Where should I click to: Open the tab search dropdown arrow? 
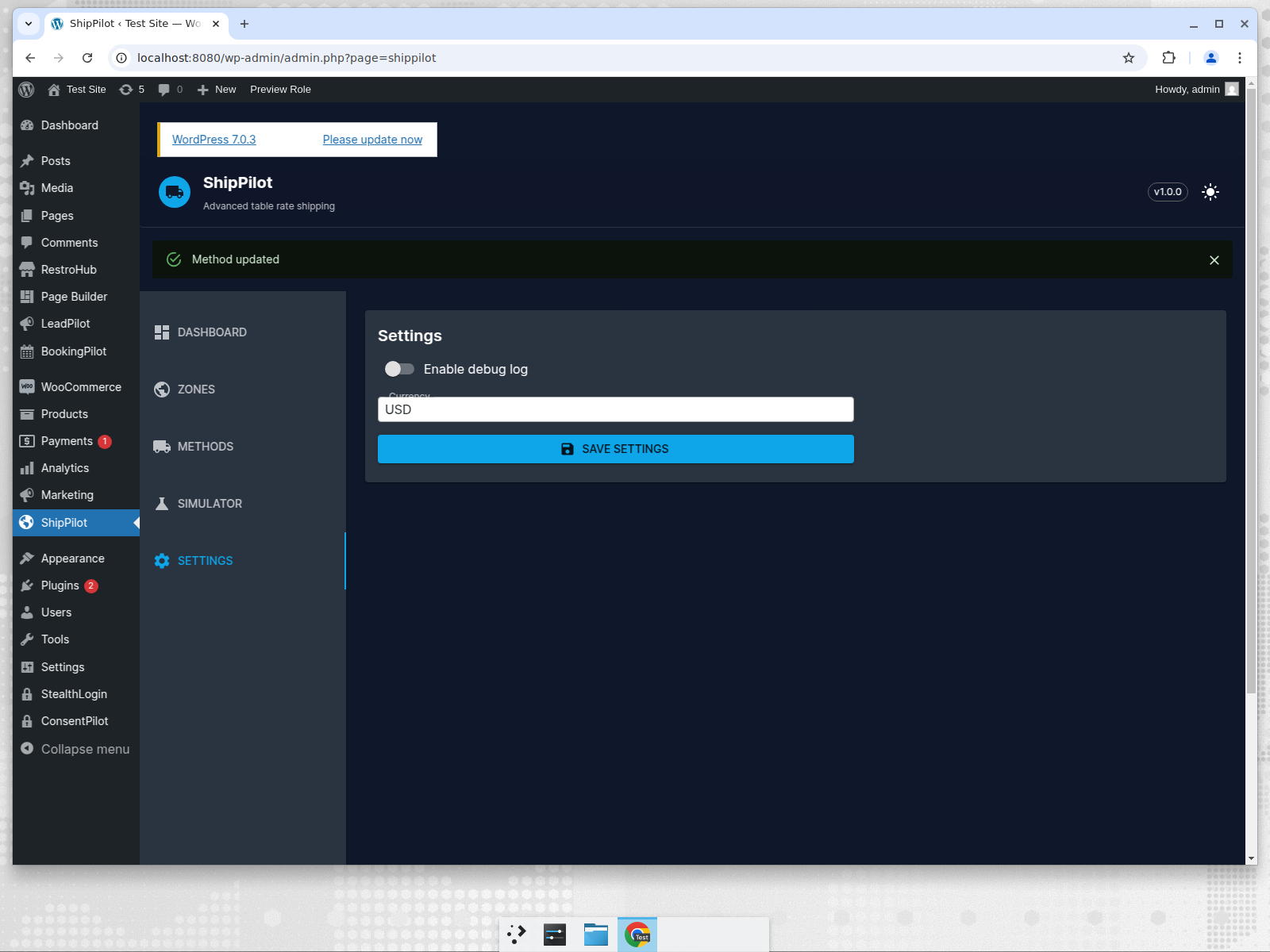[29, 24]
